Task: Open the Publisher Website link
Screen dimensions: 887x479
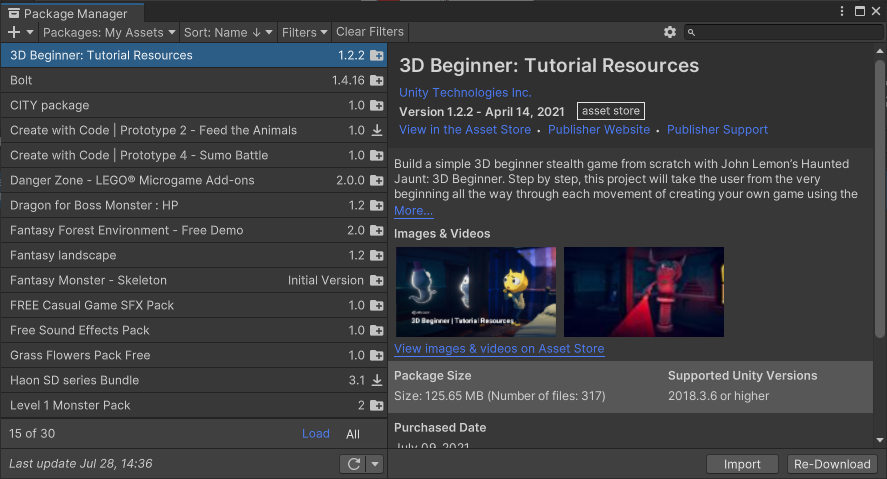Action: (598, 130)
